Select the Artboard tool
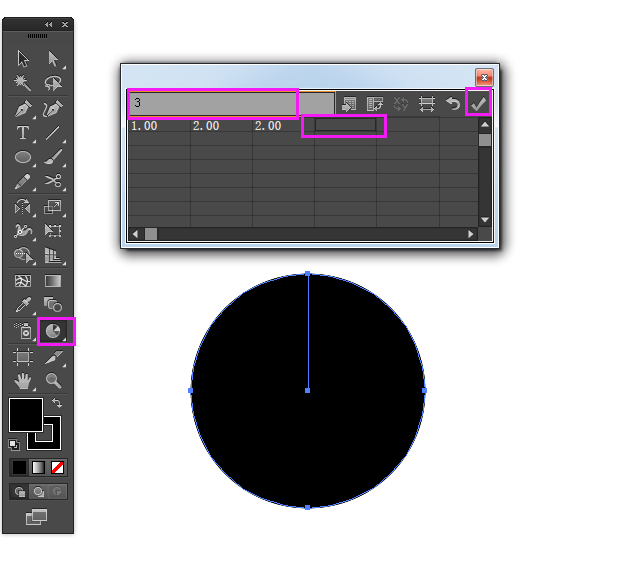This screenshot has width=620, height=584. (x=23, y=357)
